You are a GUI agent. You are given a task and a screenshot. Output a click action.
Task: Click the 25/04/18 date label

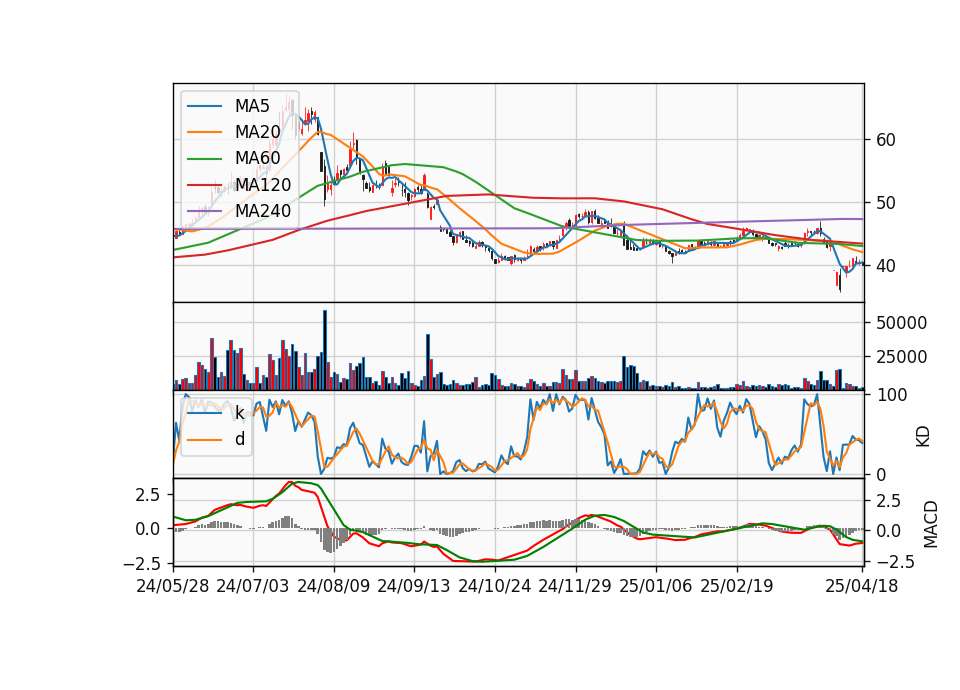click(x=861, y=586)
